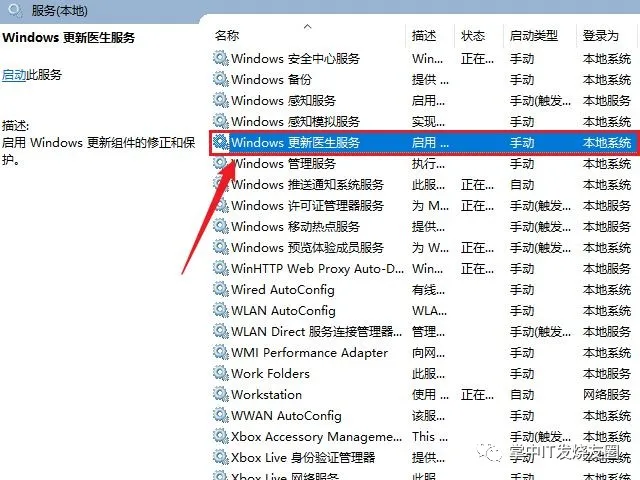This screenshot has height=480, width=640.
Task: Select Windows 管理服务 row
Action: [424, 163]
